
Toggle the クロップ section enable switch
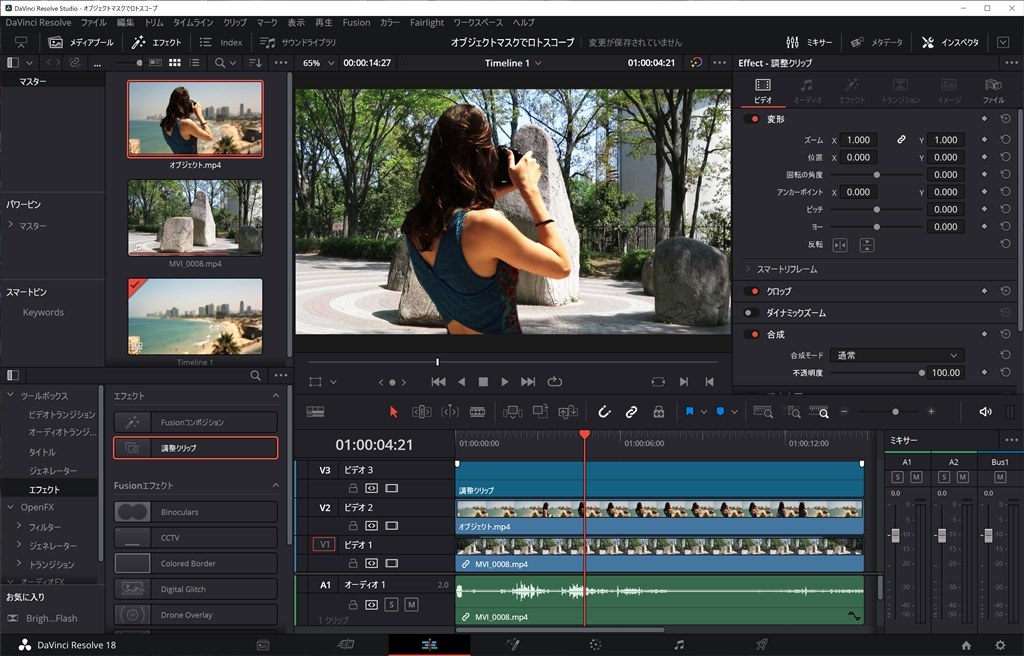coord(752,291)
